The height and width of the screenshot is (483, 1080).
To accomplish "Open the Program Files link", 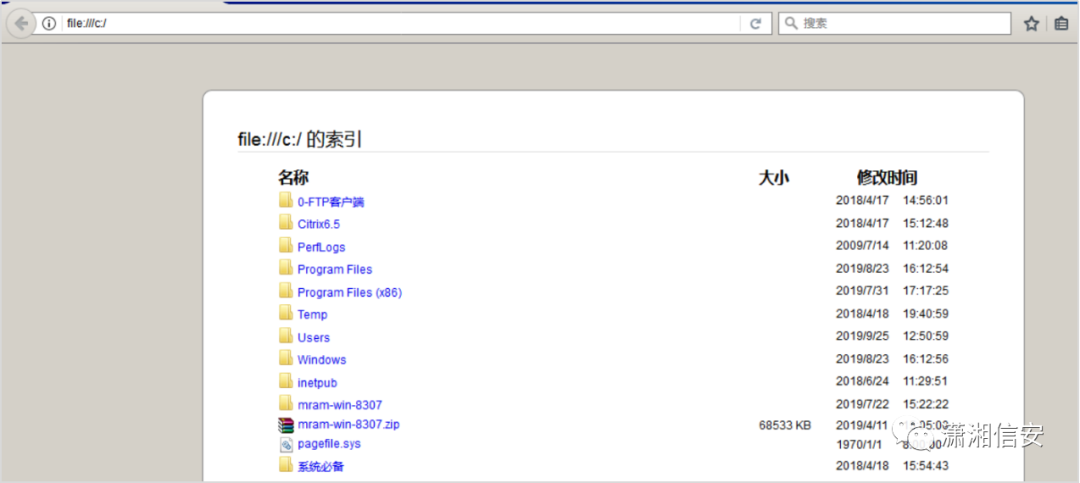I will pos(335,269).
